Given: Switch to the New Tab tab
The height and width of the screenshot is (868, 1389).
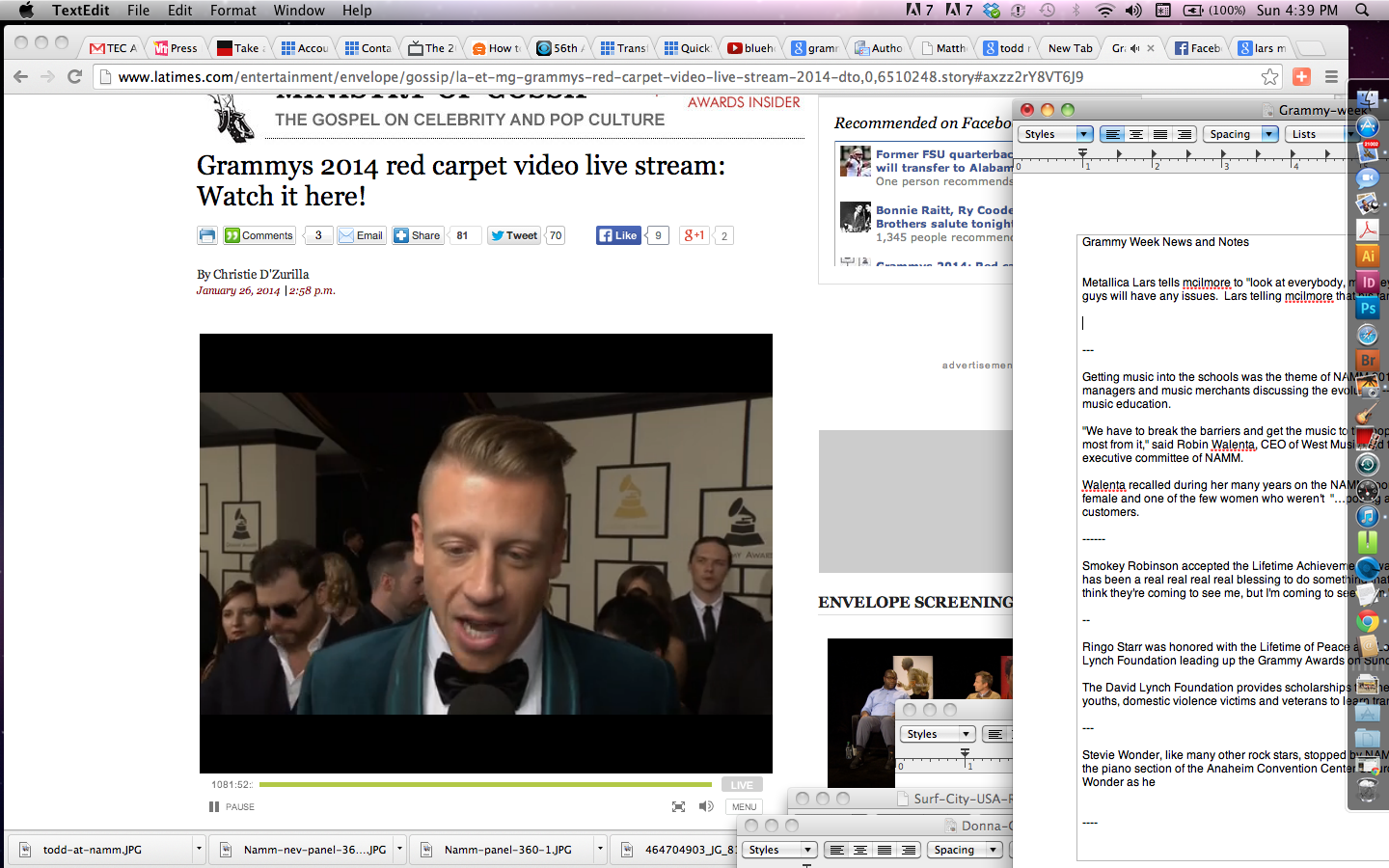Looking at the screenshot, I should tap(1069, 47).
